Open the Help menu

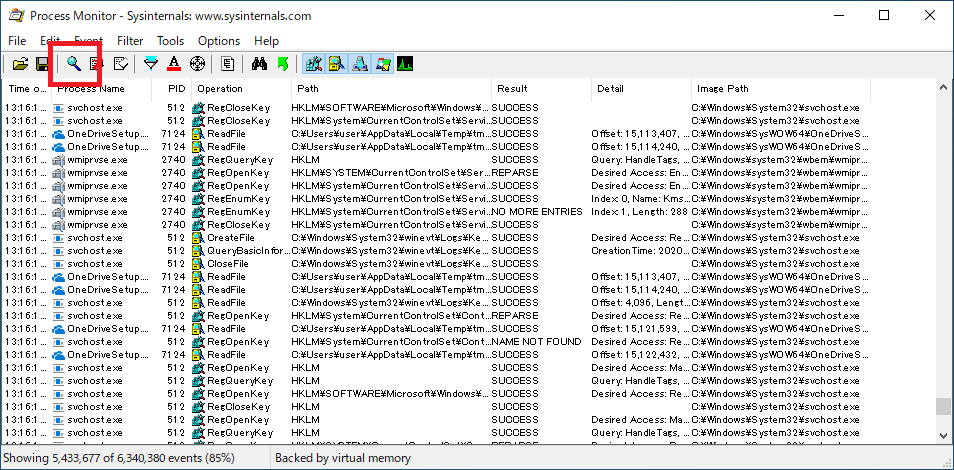[266, 41]
